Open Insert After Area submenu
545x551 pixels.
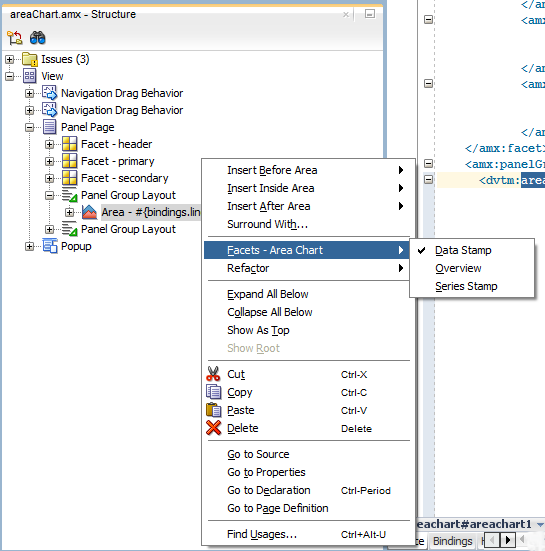306,206
